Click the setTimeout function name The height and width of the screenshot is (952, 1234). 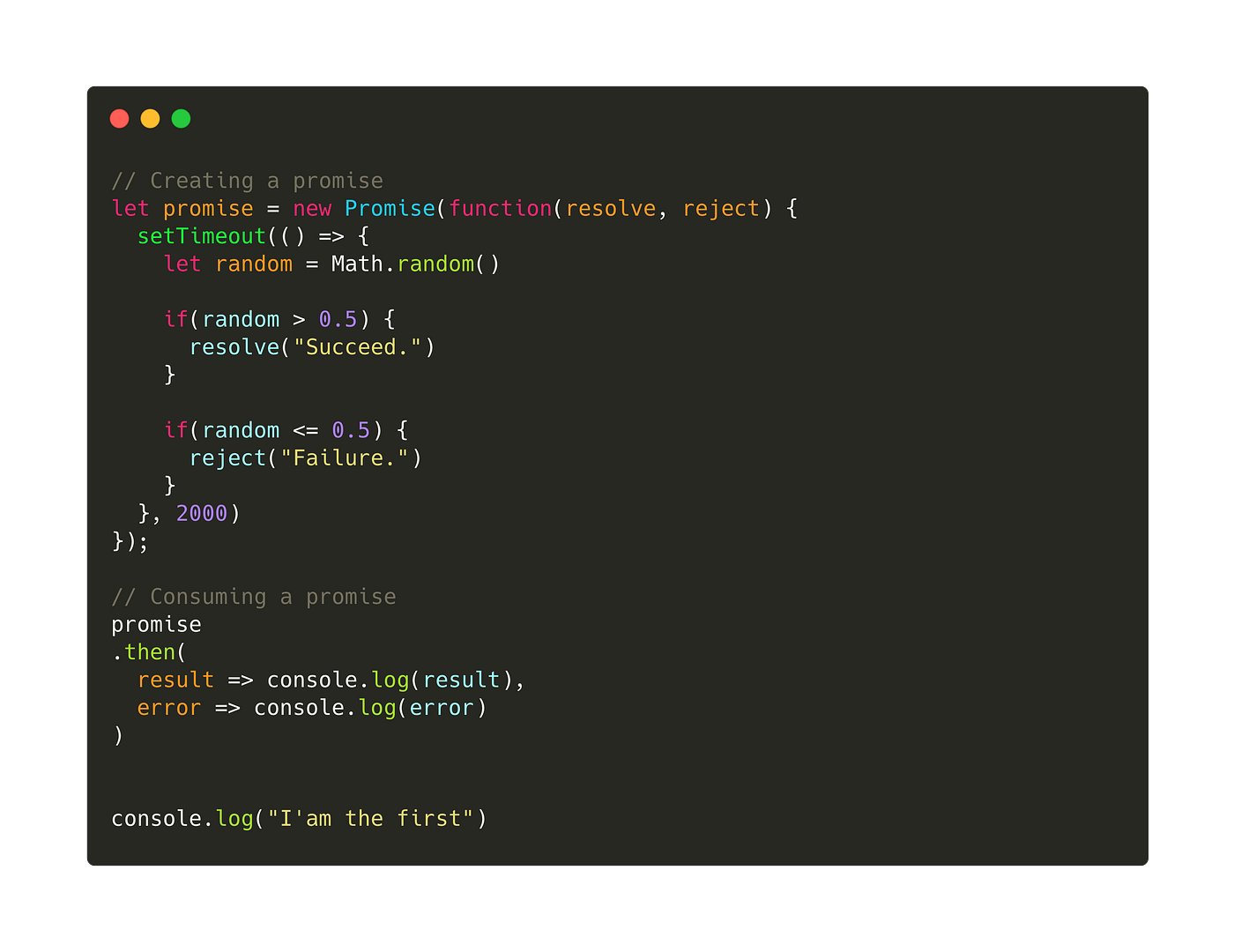pyautogui.click(x=201, y=235)
